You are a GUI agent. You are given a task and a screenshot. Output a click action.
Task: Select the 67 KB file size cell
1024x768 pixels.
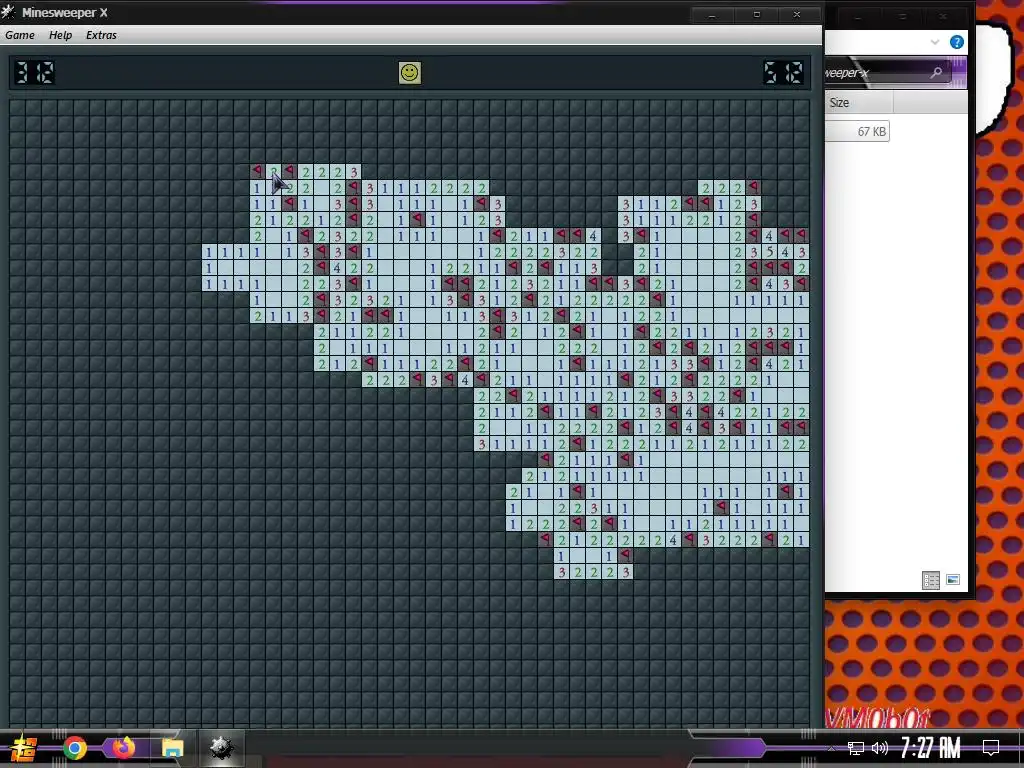857,131
